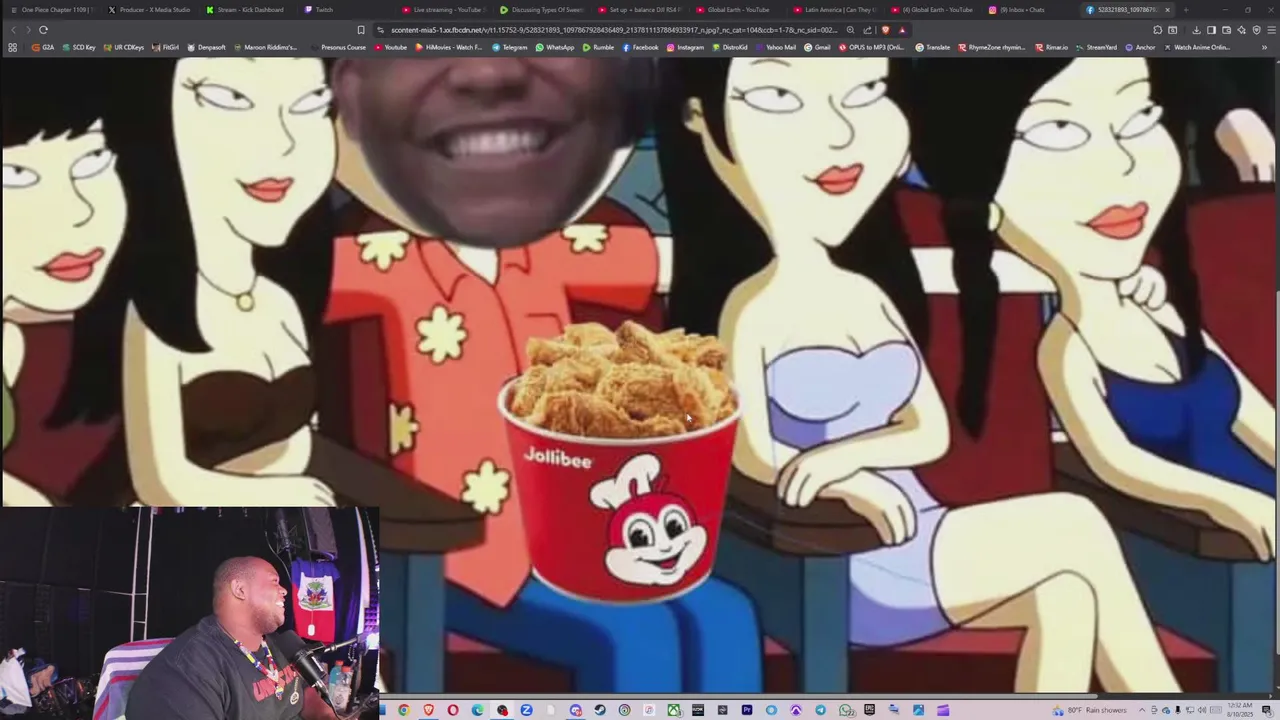Switch to Producer - X Media Studio tab
Image resolution: width=1280 pixels, height=720 pixels.
coord(148,10)
